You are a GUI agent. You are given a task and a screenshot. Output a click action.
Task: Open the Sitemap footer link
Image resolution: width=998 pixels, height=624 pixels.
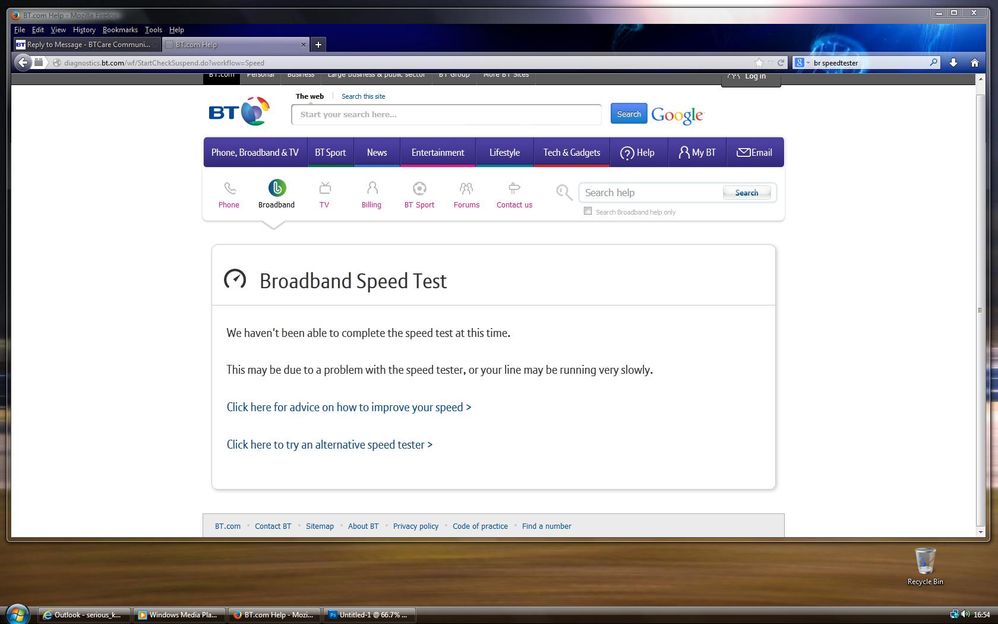(320, 526)
